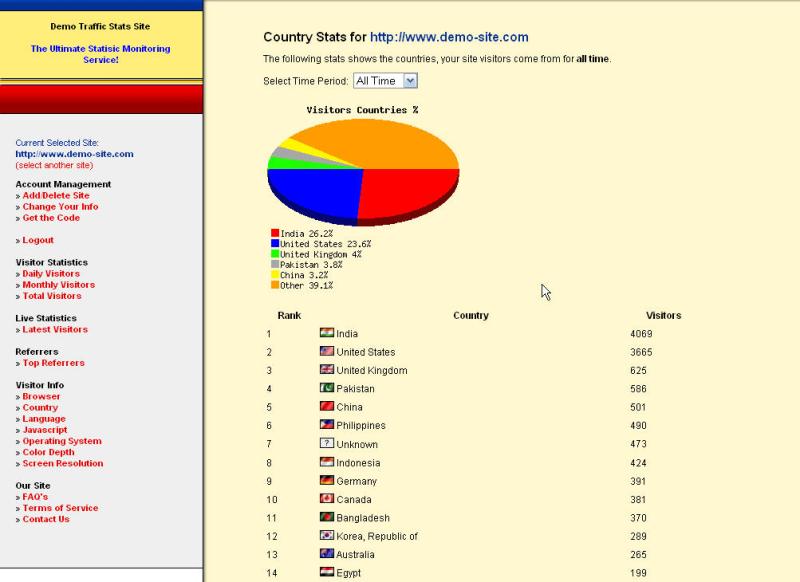Click the Philippines country name

[361, 425]
